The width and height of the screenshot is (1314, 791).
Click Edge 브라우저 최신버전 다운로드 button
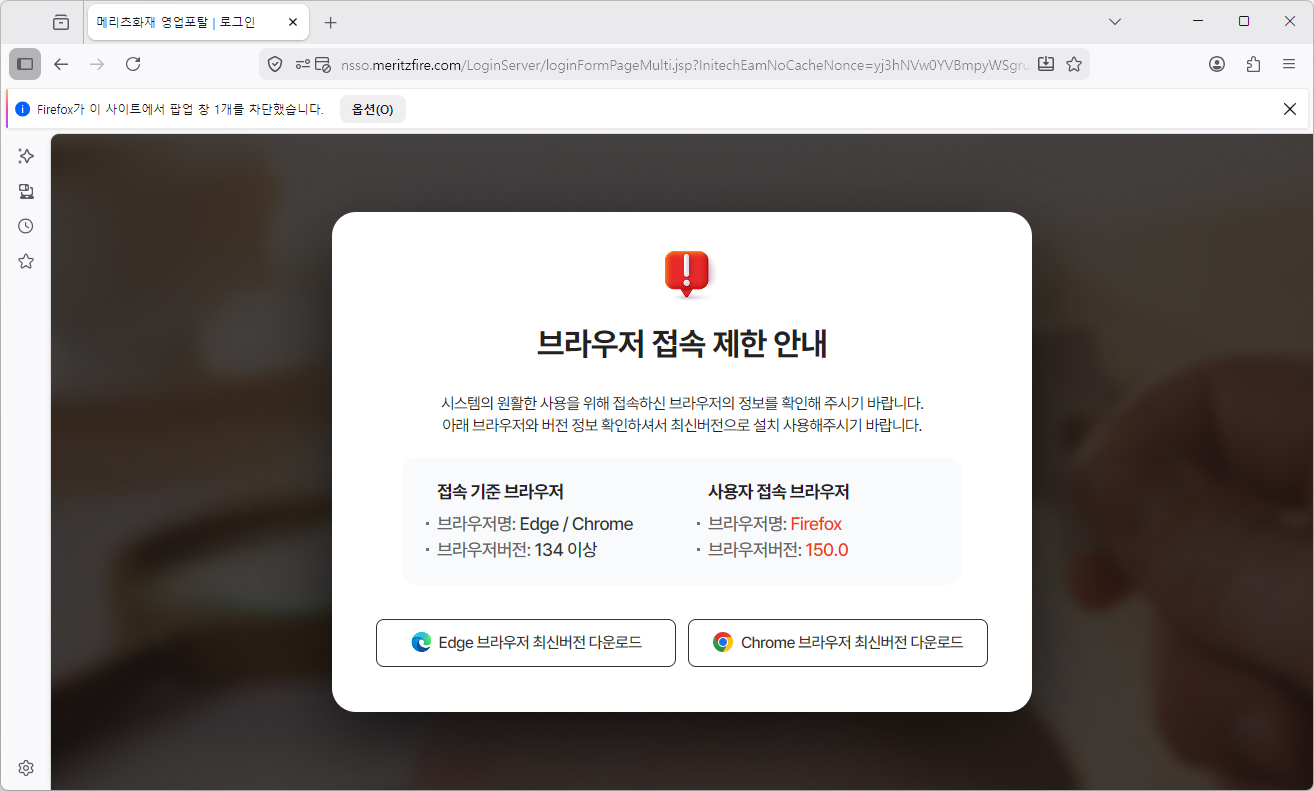(526, 643)
